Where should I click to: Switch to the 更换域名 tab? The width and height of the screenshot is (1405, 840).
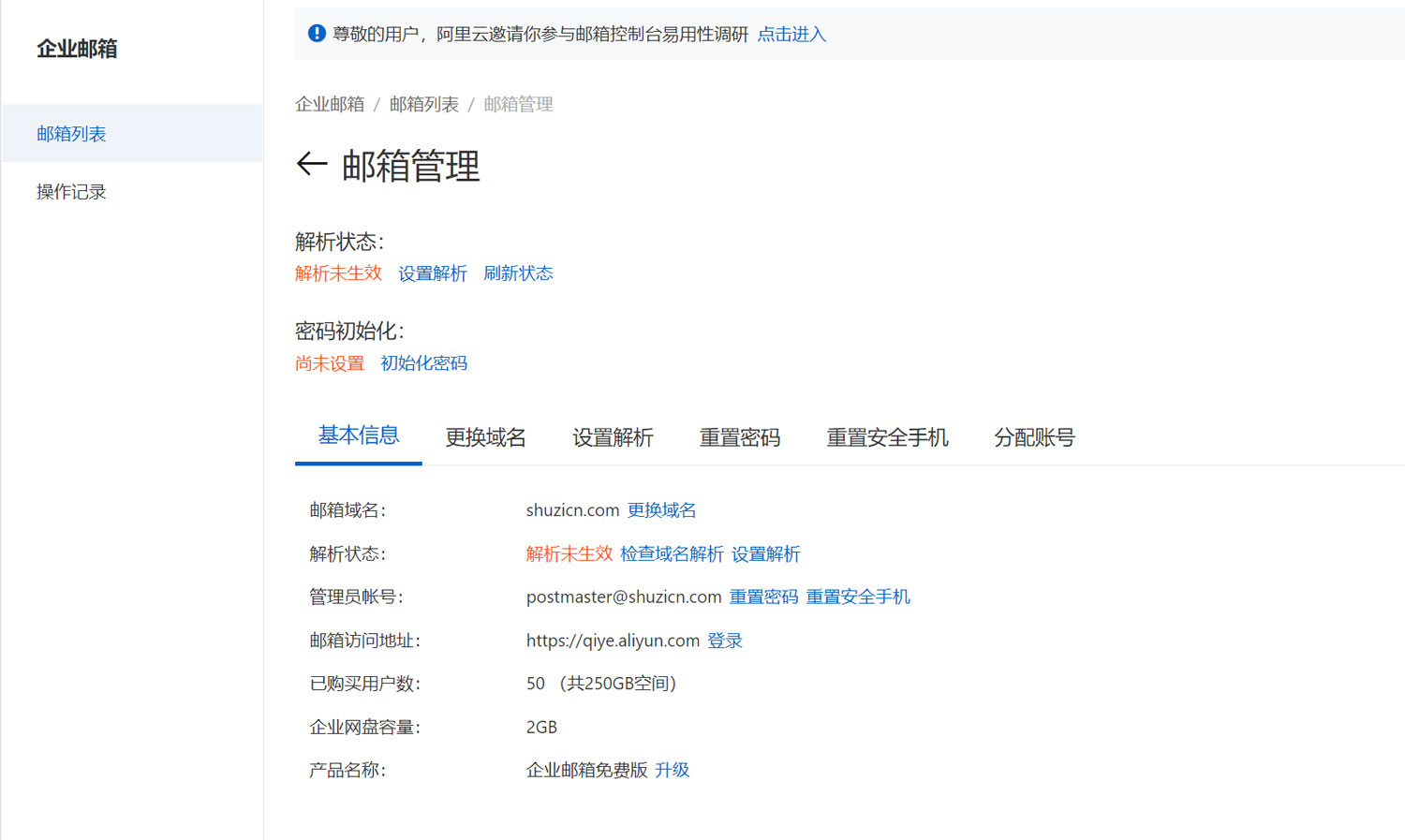485,437
